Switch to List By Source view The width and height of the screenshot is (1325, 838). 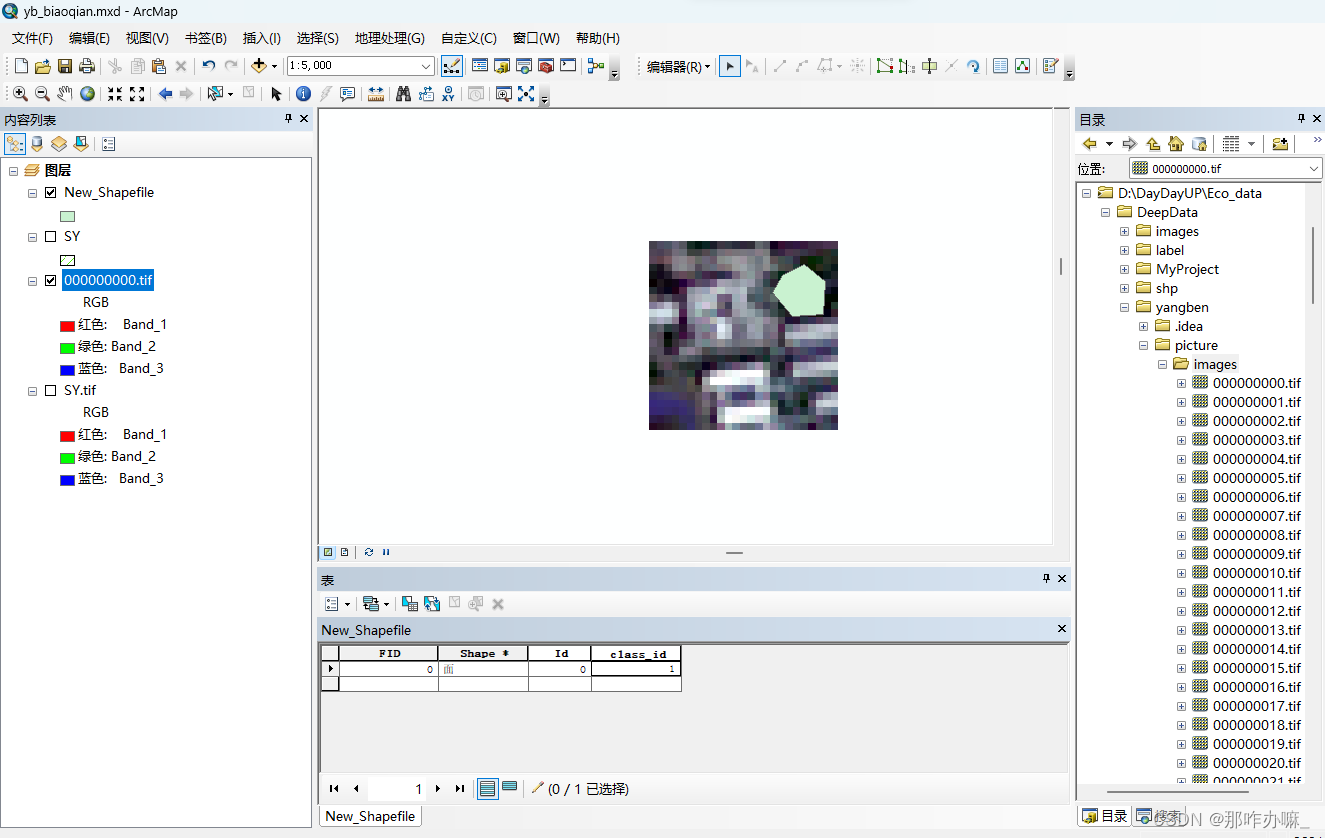pyautogui.click(x=37, y=144)
